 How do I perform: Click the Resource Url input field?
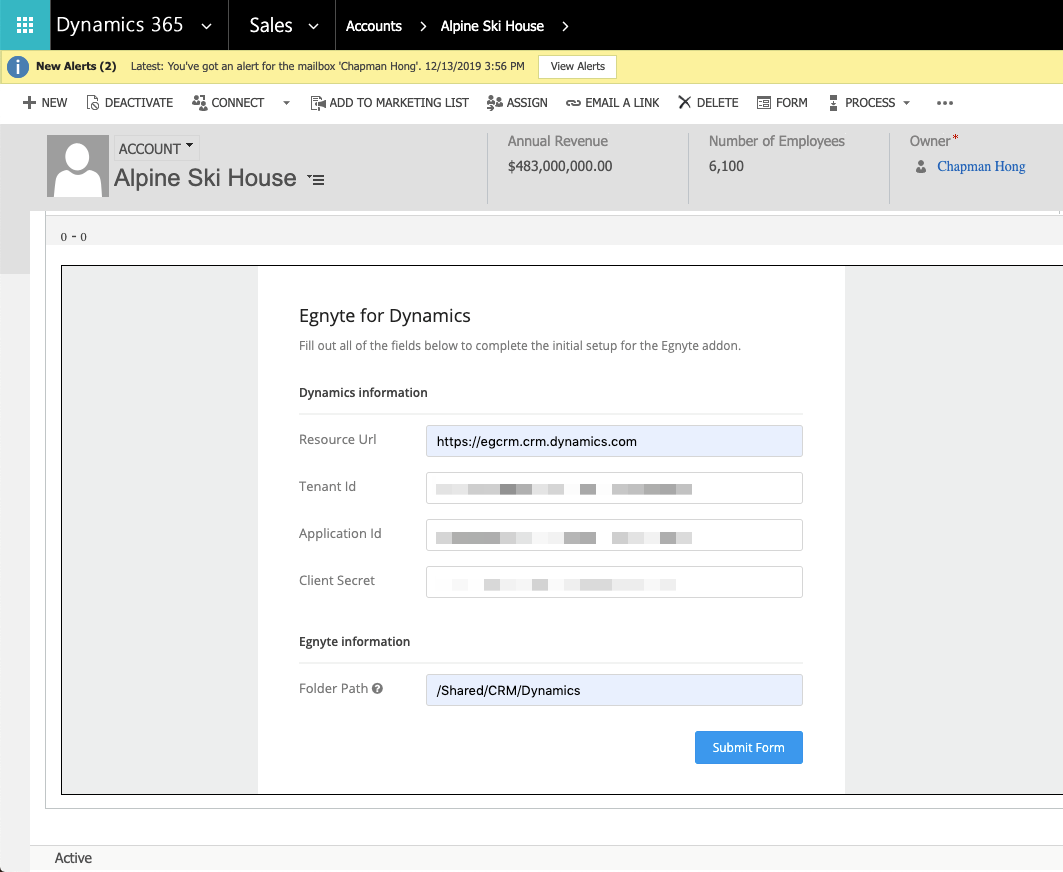(614, 441)
